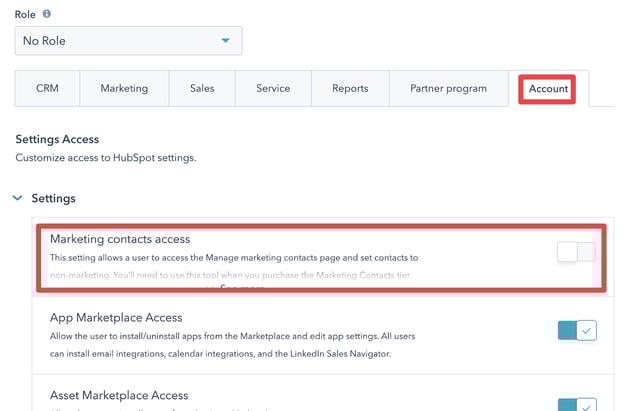The height and width of the screenshot is (411, 624).
Task: Select the Sales tab
Action: click(202, 89)
